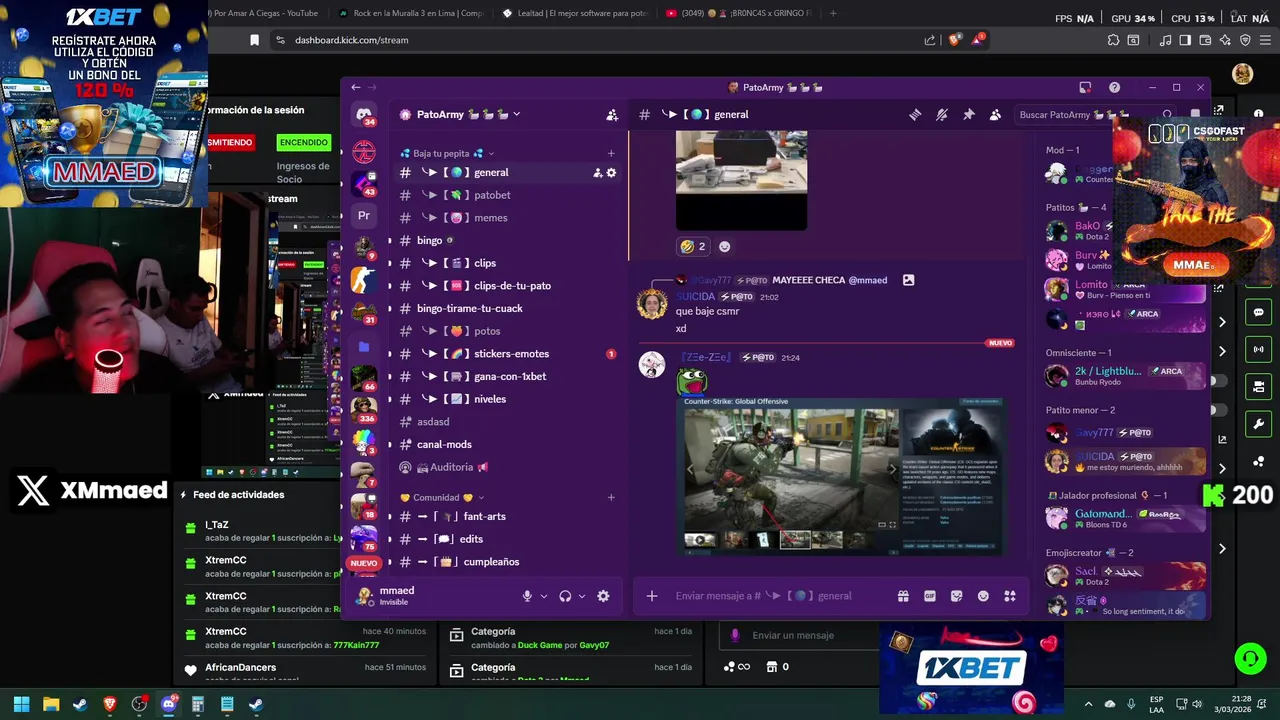Switch to Por Amar A Ciegas YouTube tab
This screenshot has height=720, width=1280.
point(265,13)
